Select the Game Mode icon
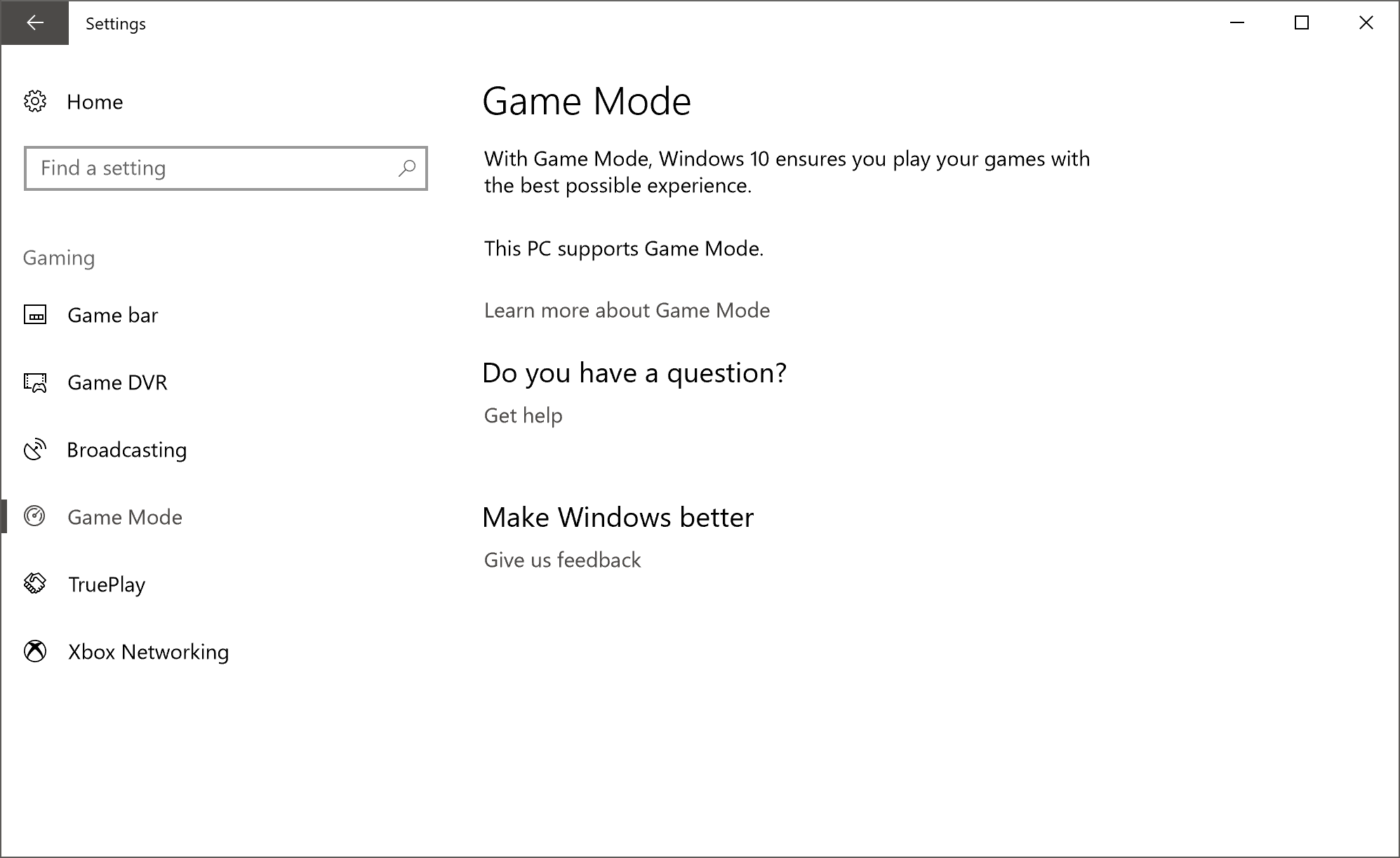1400x858 pixels. coord(35,516)
